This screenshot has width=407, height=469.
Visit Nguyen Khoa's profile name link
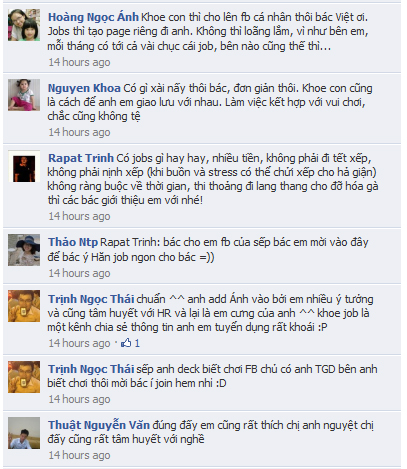tap(84, 88)
